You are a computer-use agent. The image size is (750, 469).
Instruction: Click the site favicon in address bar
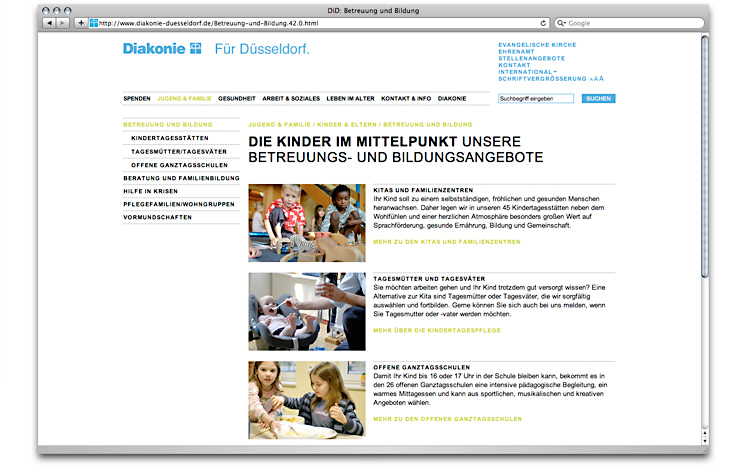click(94, 23)
